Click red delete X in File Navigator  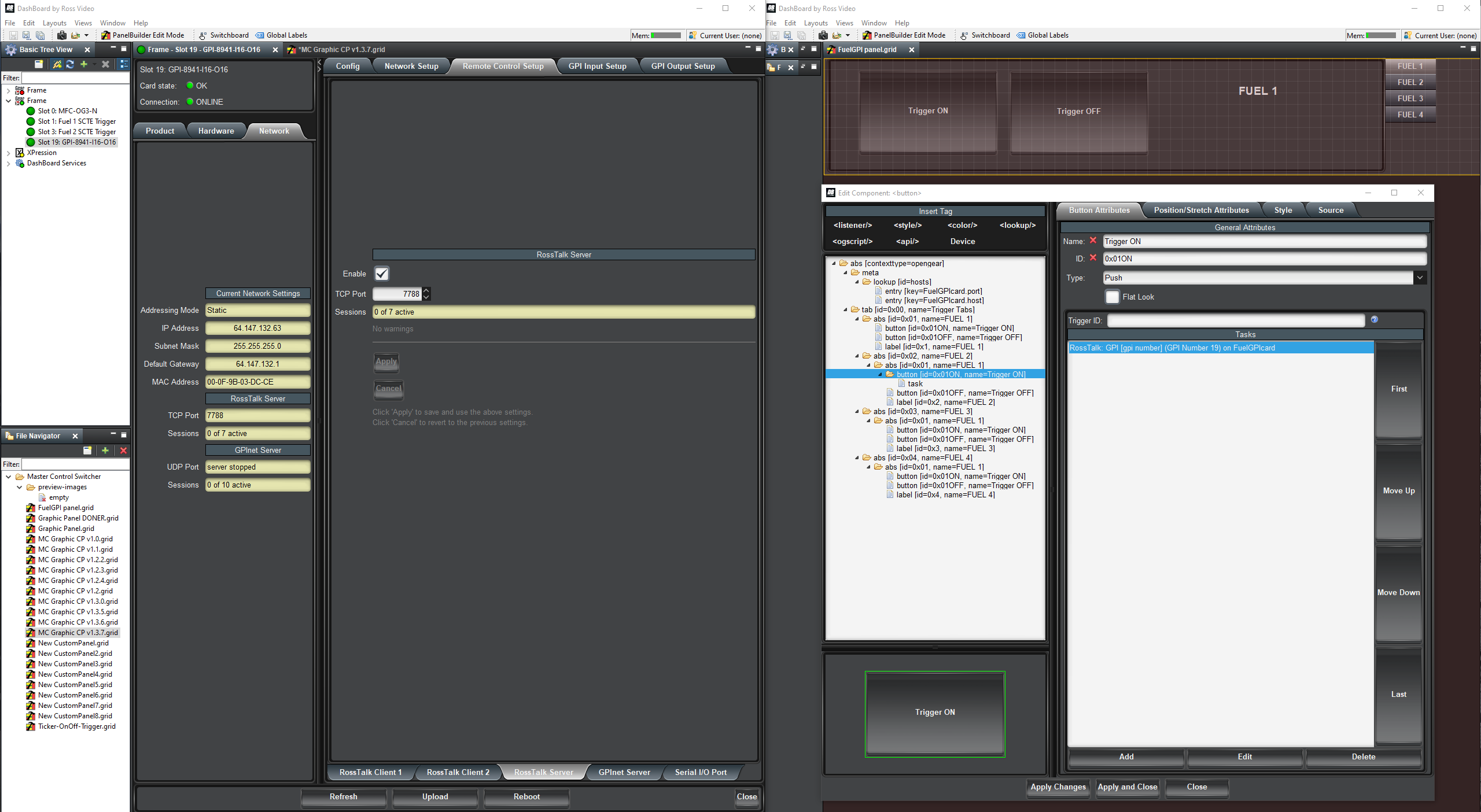[123, 451]
